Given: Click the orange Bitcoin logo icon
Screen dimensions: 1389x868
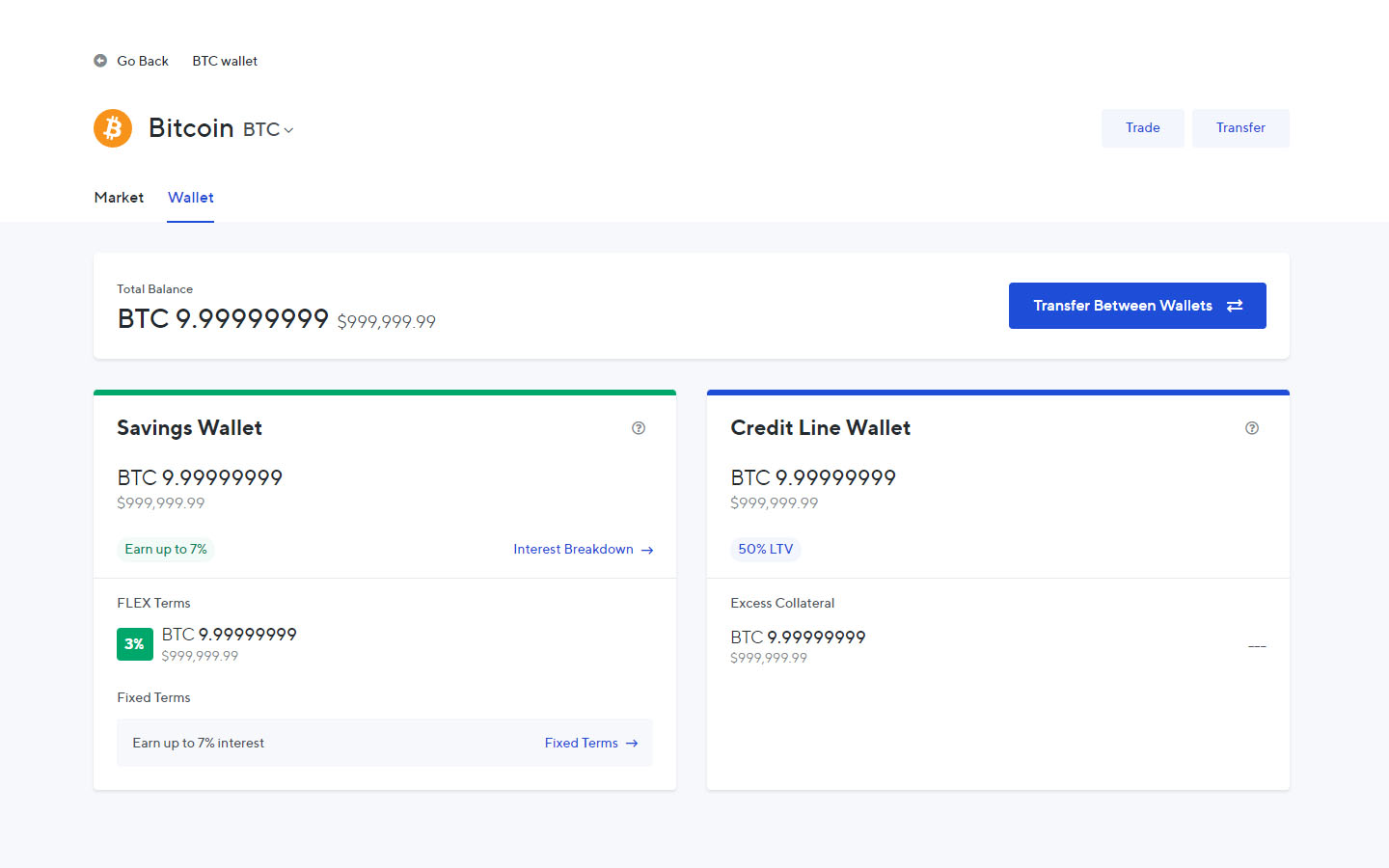Looking at the screenshot, I should (113, 128).
